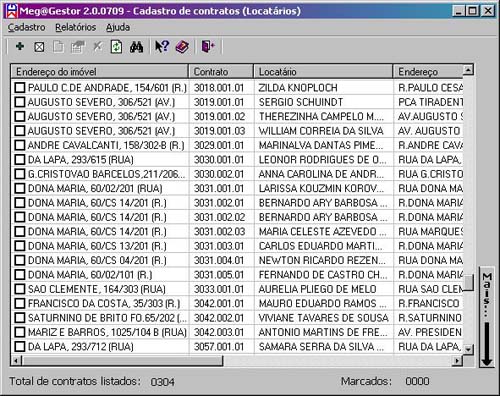The width and height of the screenshot is (500, 396).
Task: Click the greyed-out printer icon in toolbar
Action: [x=77, y=47]
